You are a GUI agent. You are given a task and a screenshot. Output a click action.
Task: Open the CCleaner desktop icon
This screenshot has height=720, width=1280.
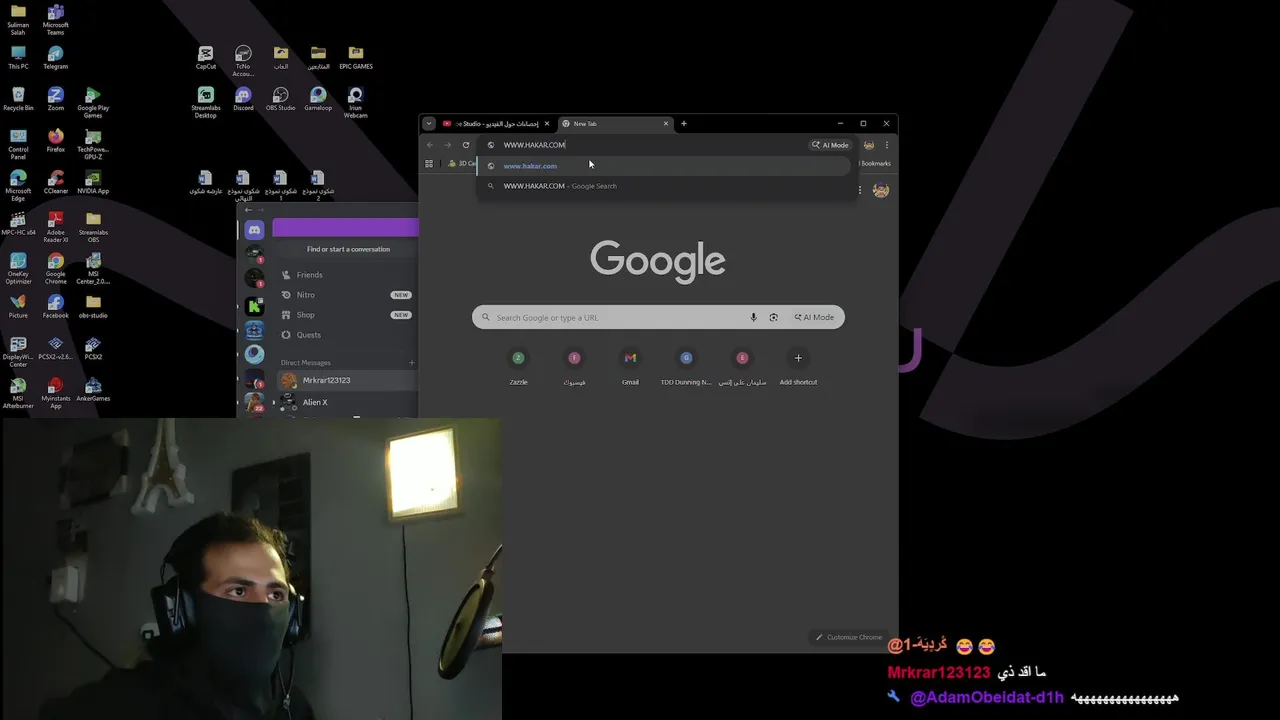55,182
